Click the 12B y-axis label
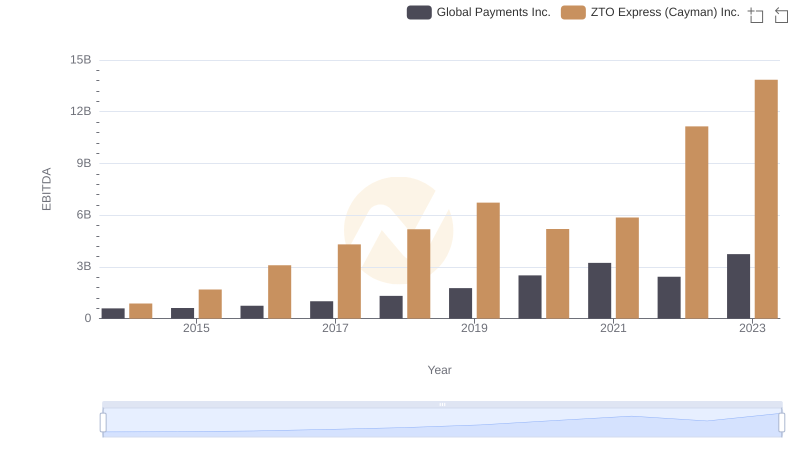The width and height of the screenshot is (800, 461). tap(81, 111)
